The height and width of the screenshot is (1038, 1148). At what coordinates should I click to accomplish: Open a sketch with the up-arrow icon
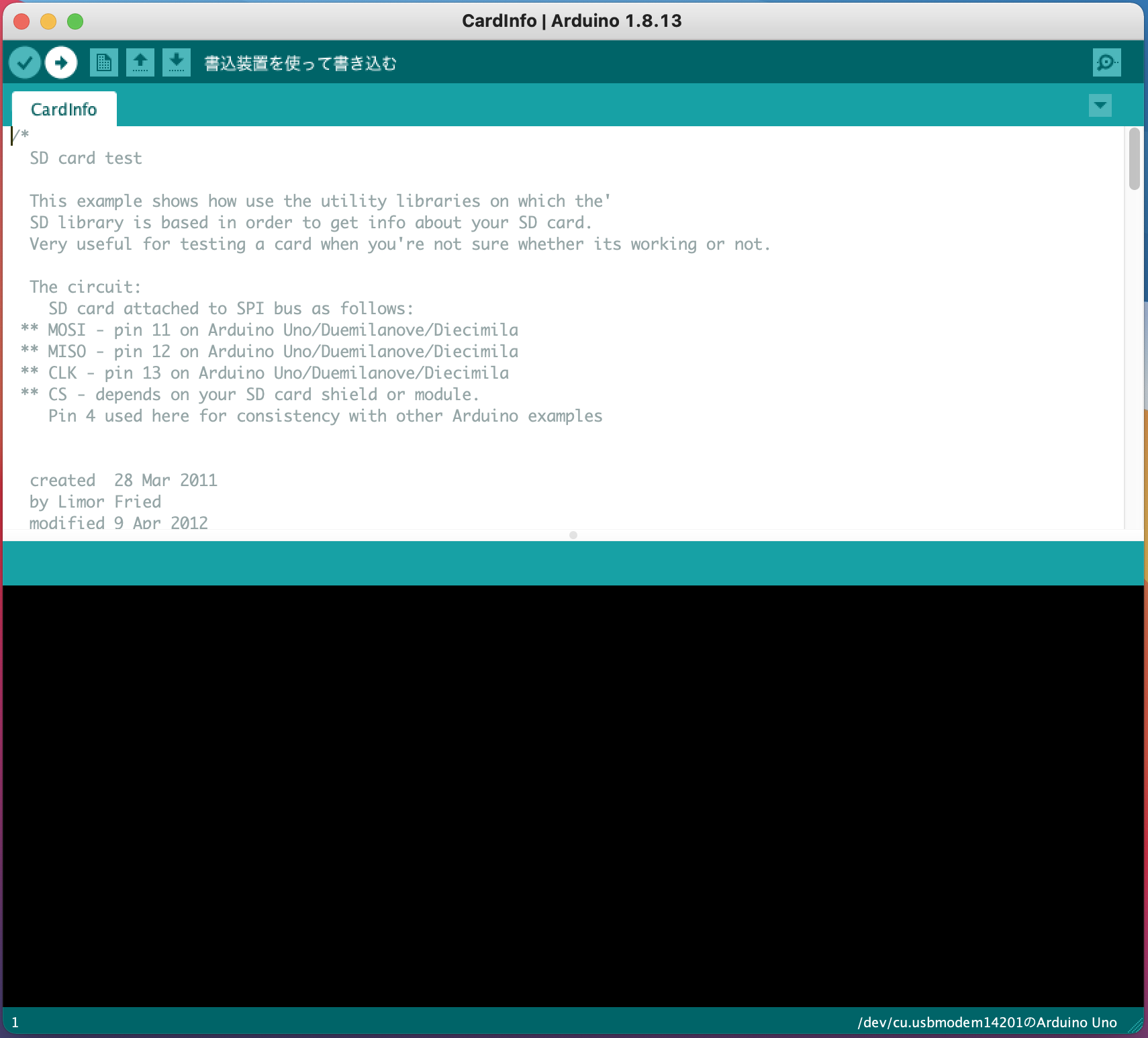[x=140, y=62]
